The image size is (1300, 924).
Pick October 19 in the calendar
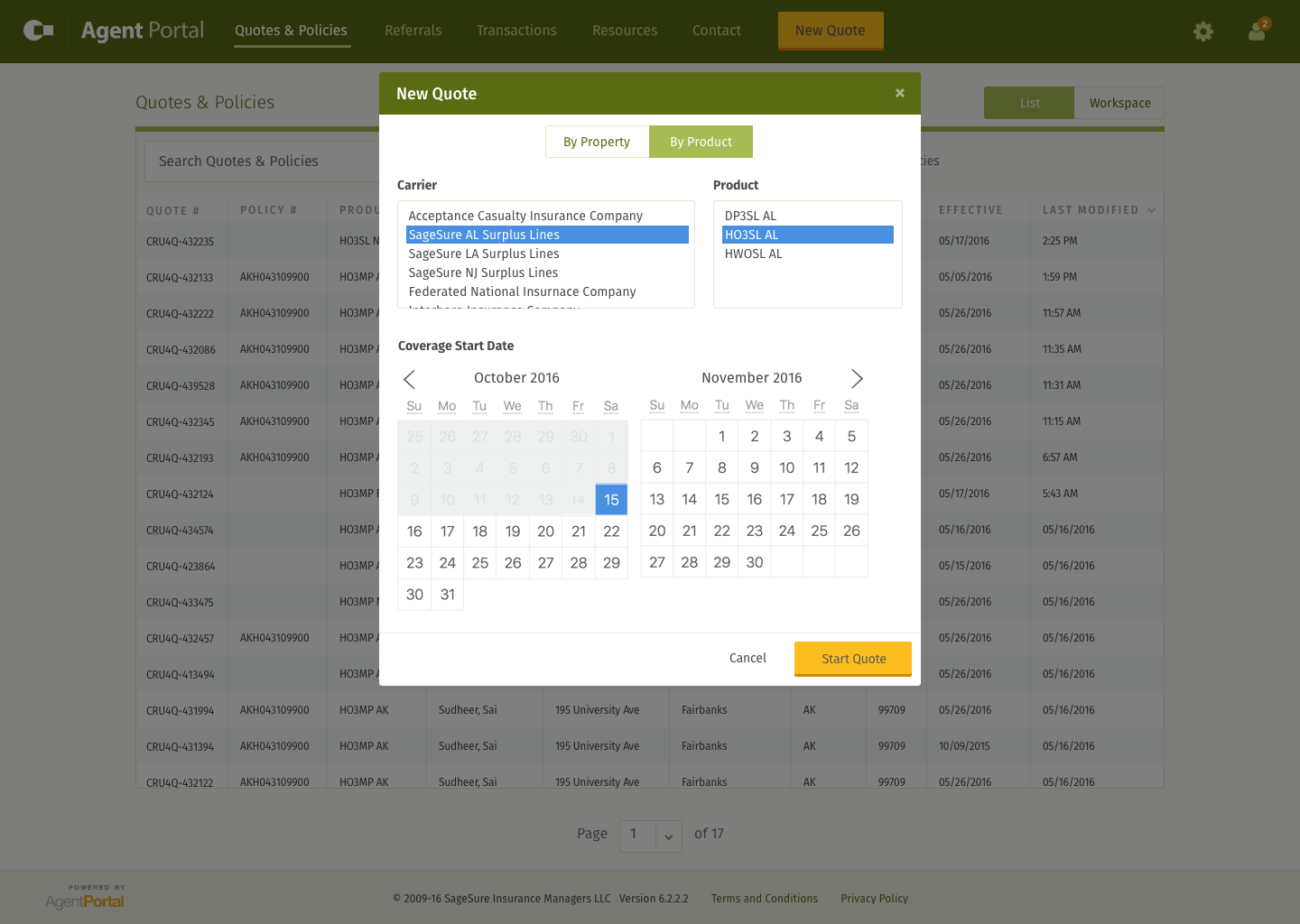coord(513,531)
